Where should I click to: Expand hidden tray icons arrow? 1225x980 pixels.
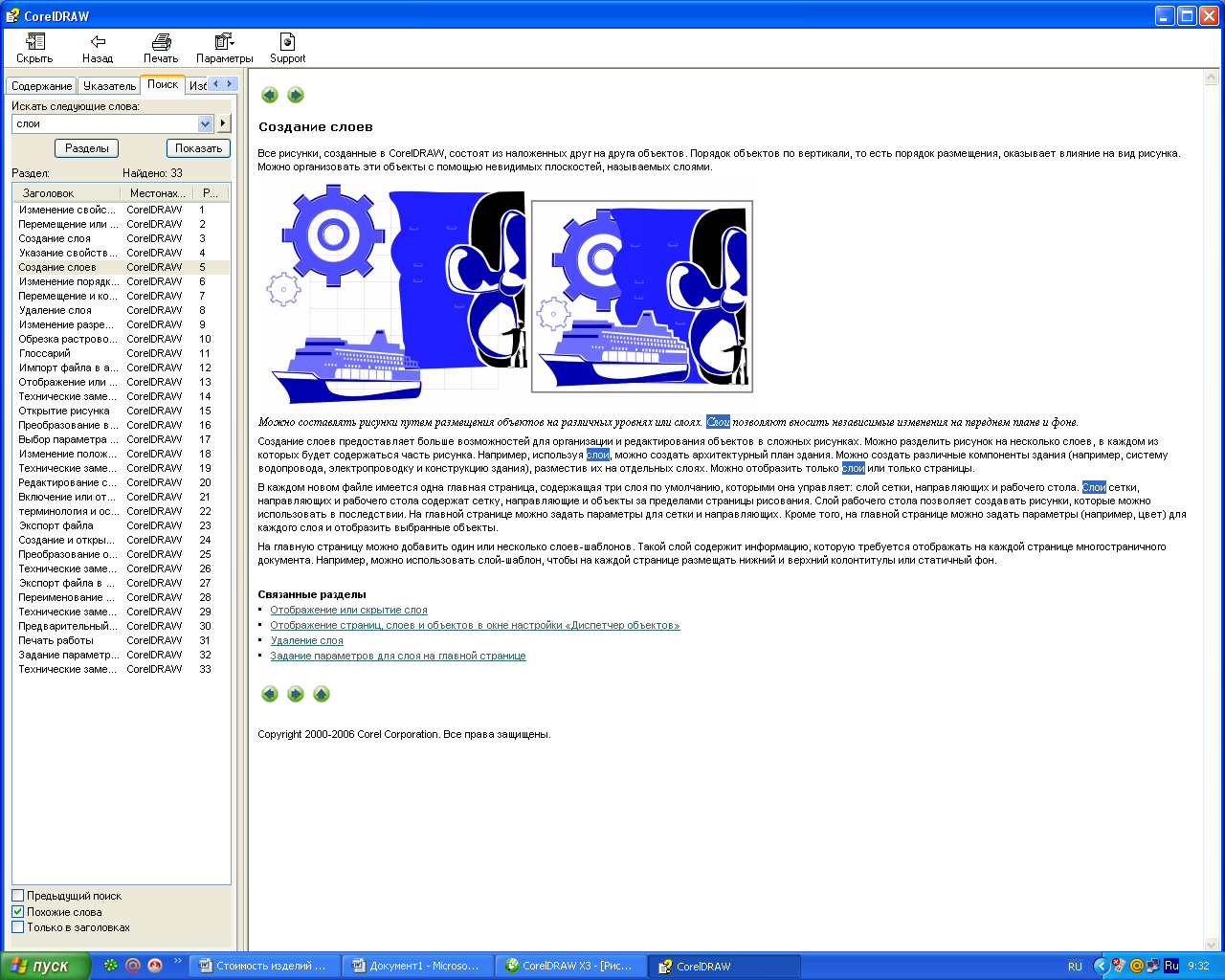pos(1101,967)
